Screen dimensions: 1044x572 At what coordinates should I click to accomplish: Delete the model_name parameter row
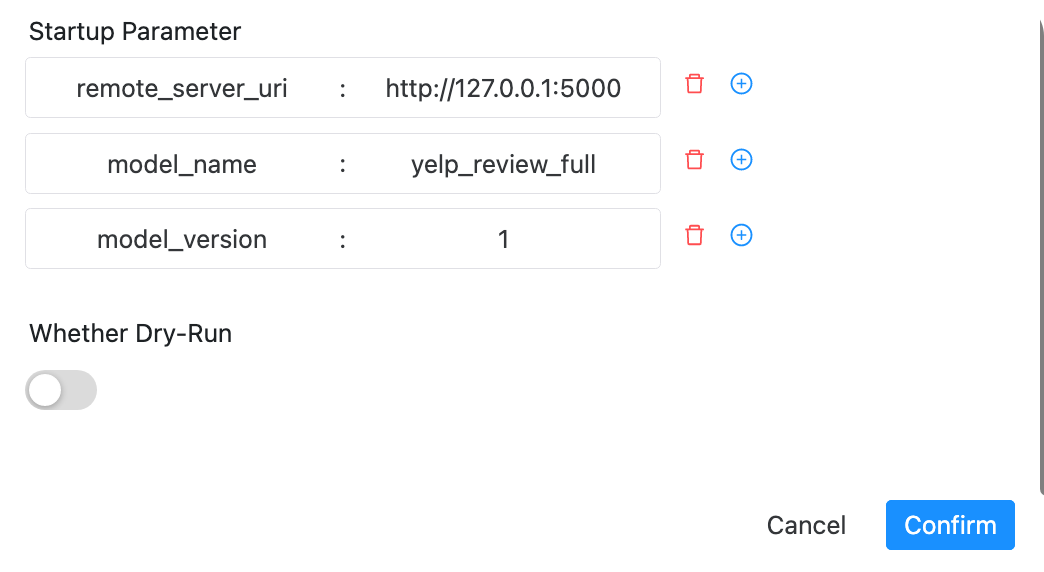694,160
